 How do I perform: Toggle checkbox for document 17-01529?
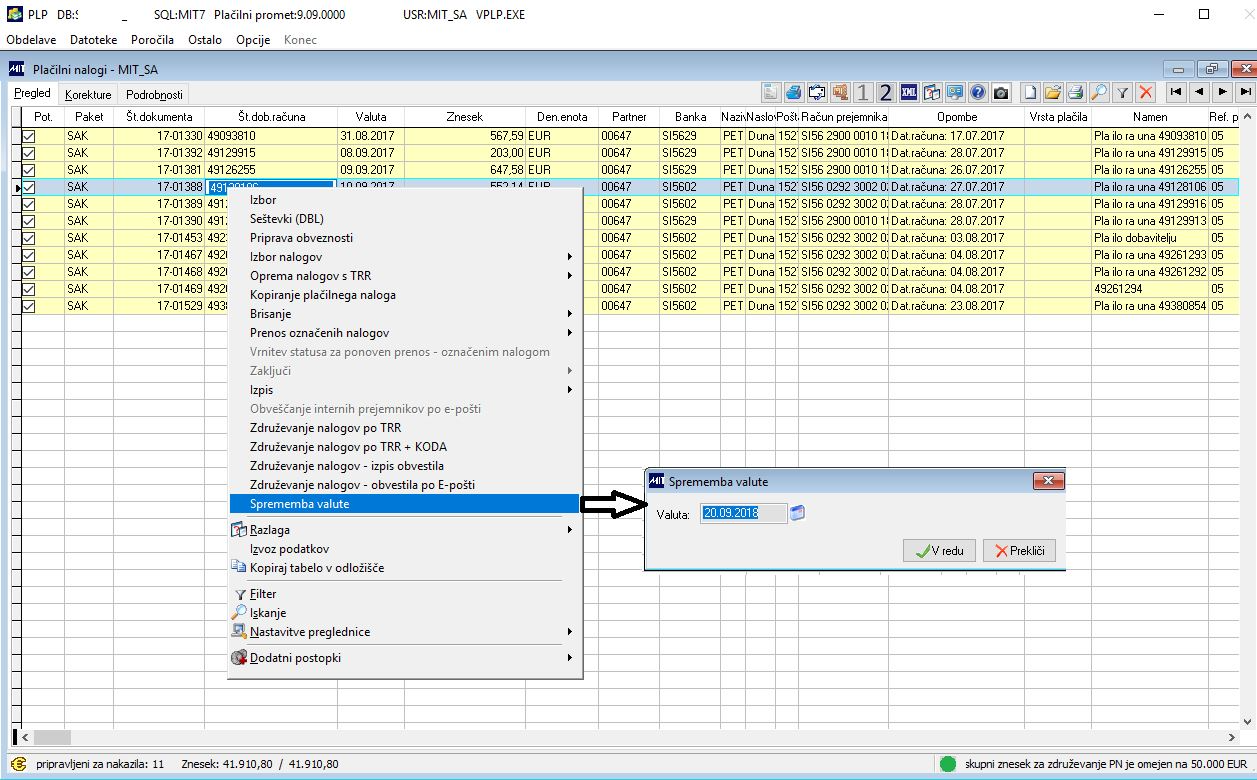[x=28, y=306]
